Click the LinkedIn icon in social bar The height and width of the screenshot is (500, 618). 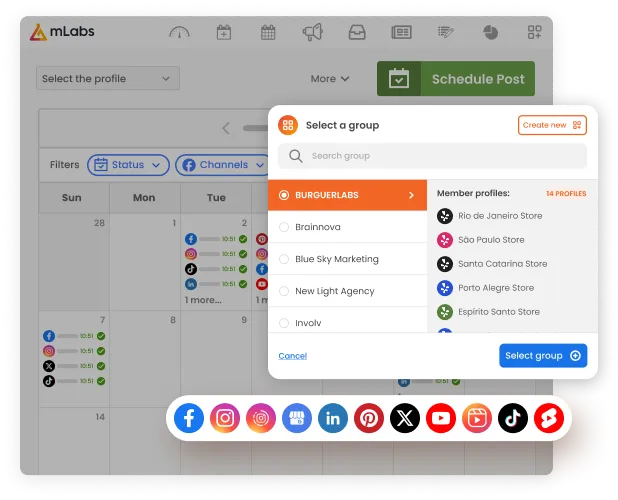[333, 418]
